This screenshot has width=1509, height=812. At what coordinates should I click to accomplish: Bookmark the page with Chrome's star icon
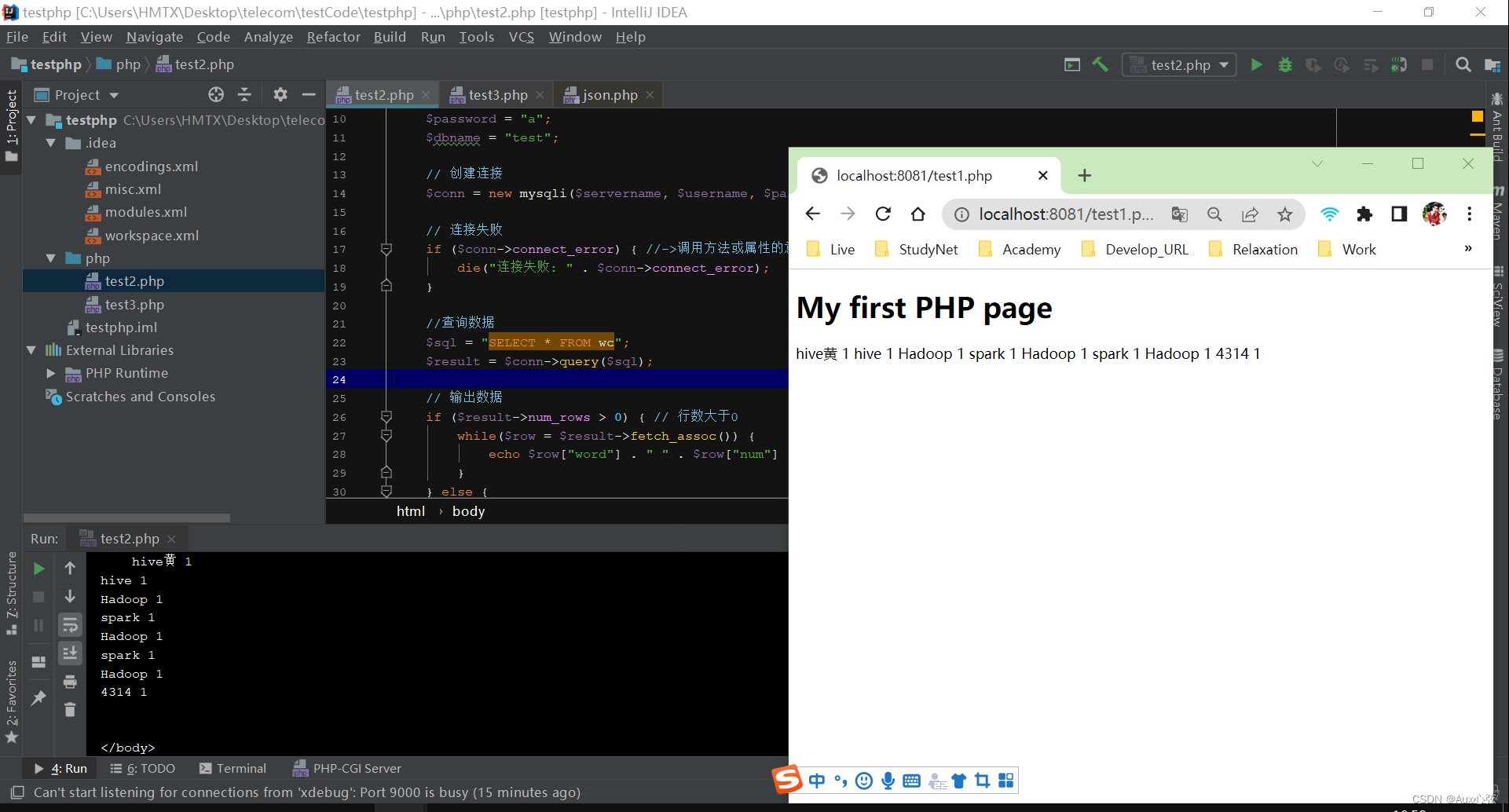[1285, 214]
